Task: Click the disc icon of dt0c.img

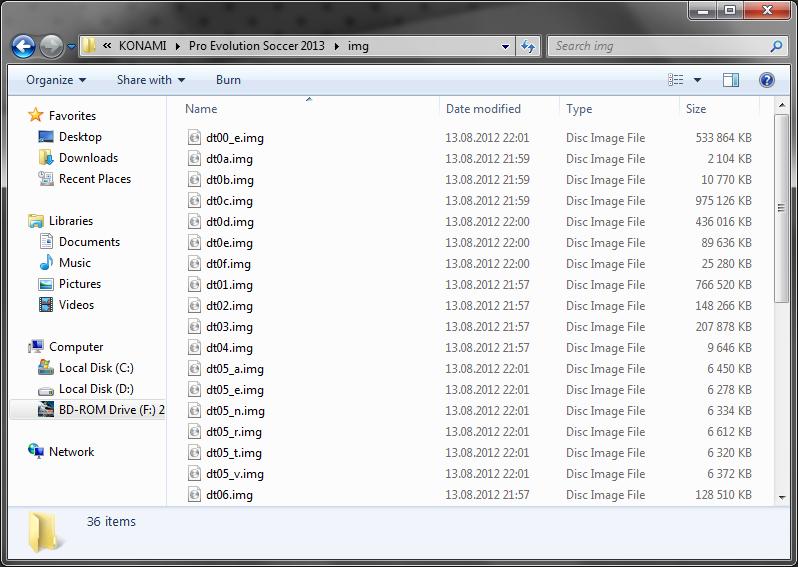Action: coord(194,201)
